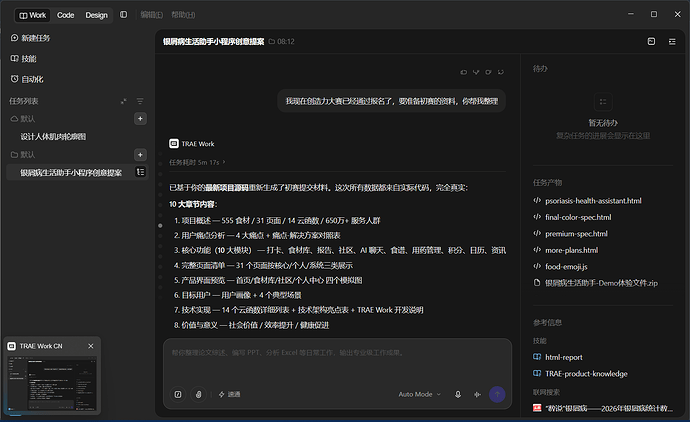Click the list icon on 银屑病生活助手 task row
Image resolution: width=690 pixels, height=422 pixels.
pyautogui.click(x=140, y=172)
